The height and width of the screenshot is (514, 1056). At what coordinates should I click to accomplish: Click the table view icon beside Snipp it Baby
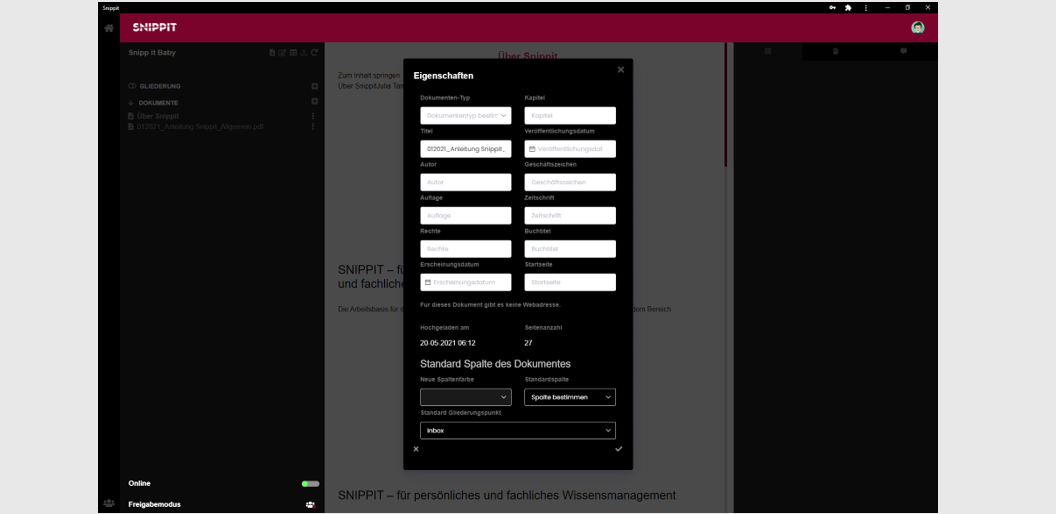pyautogui.click(x=293, y=53)
